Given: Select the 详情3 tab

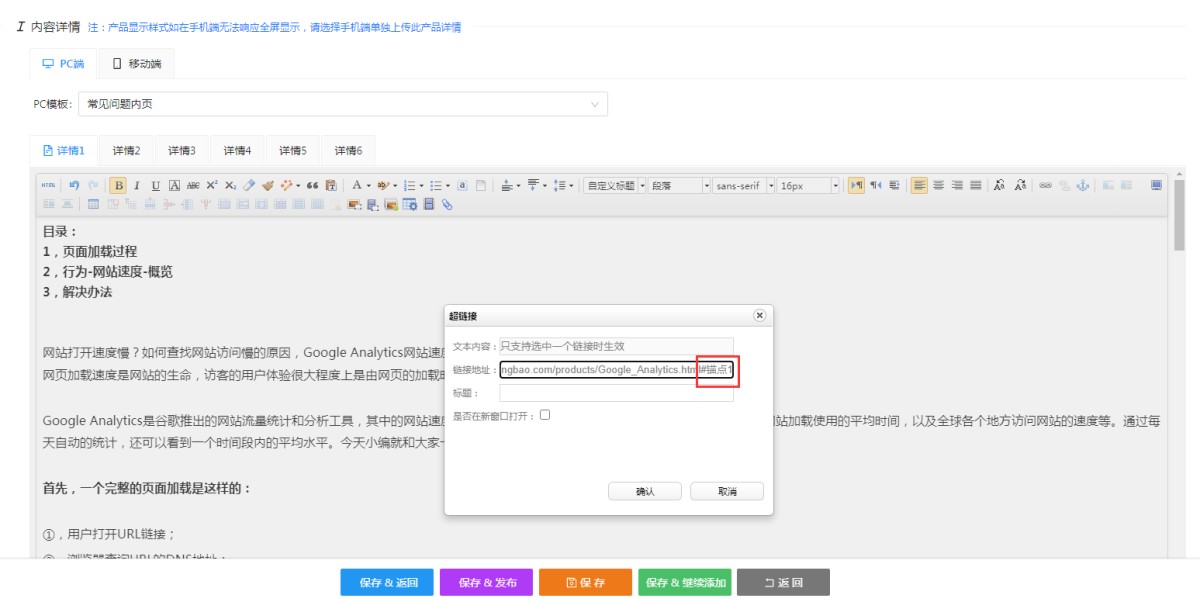Looking at the screenshot, I should pos(182,151).
